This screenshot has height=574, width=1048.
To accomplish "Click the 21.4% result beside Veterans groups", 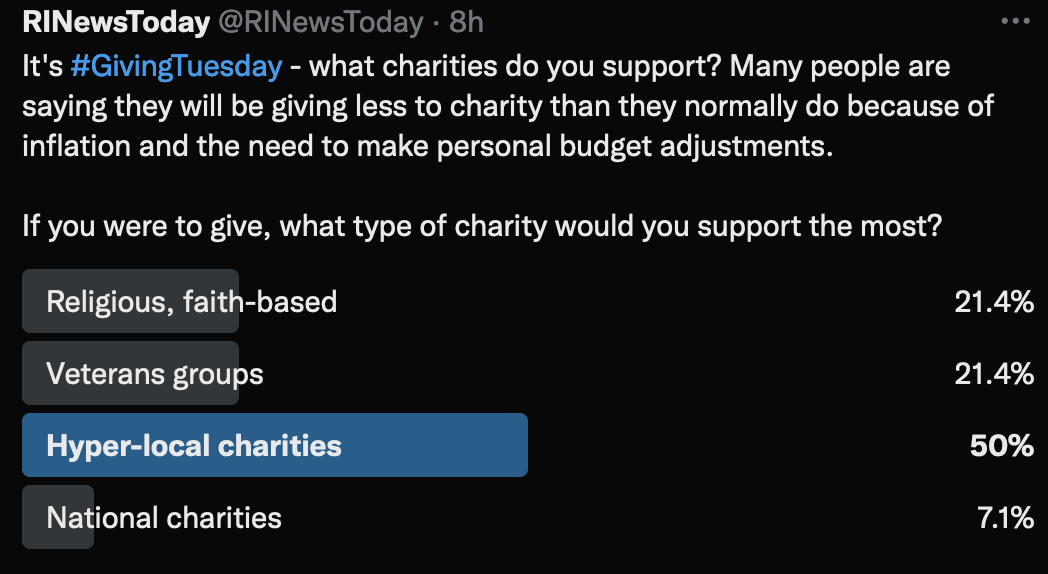I will click(x=993, y=374).
